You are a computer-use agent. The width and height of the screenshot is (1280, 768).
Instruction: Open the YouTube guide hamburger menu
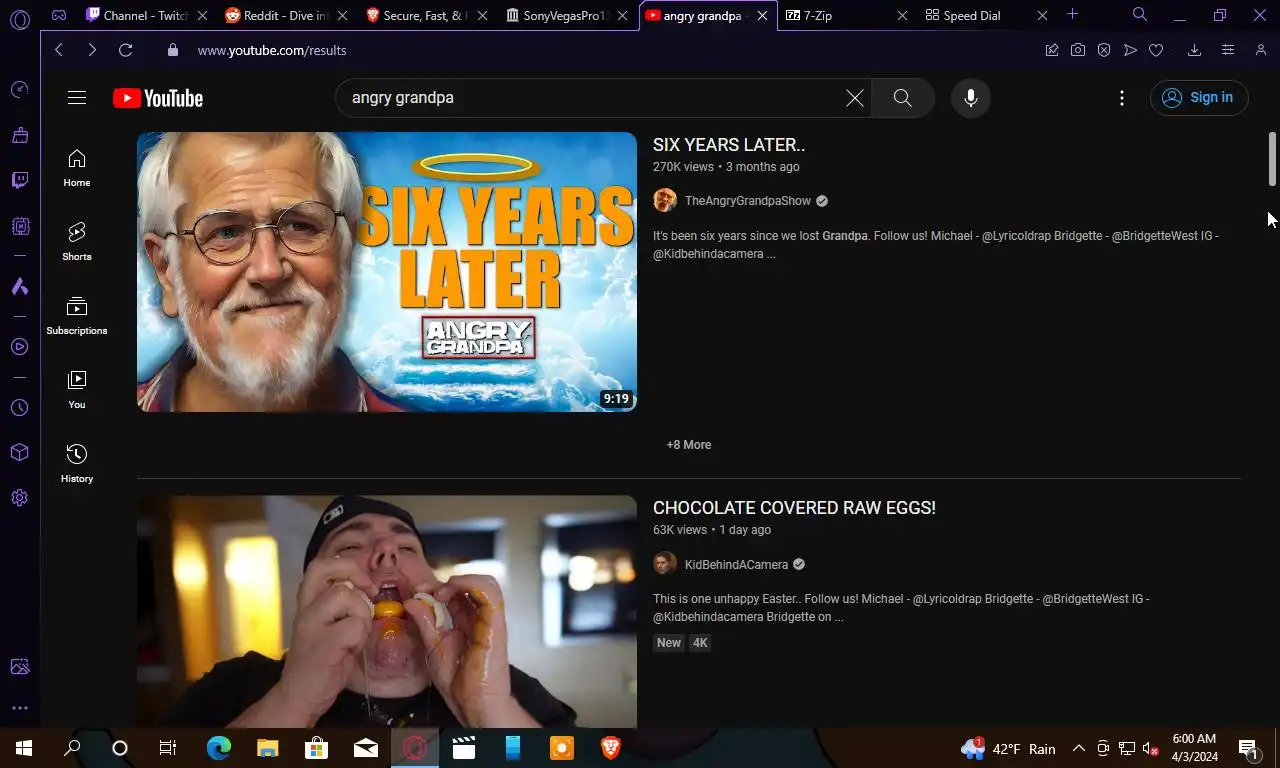point(77,98)
